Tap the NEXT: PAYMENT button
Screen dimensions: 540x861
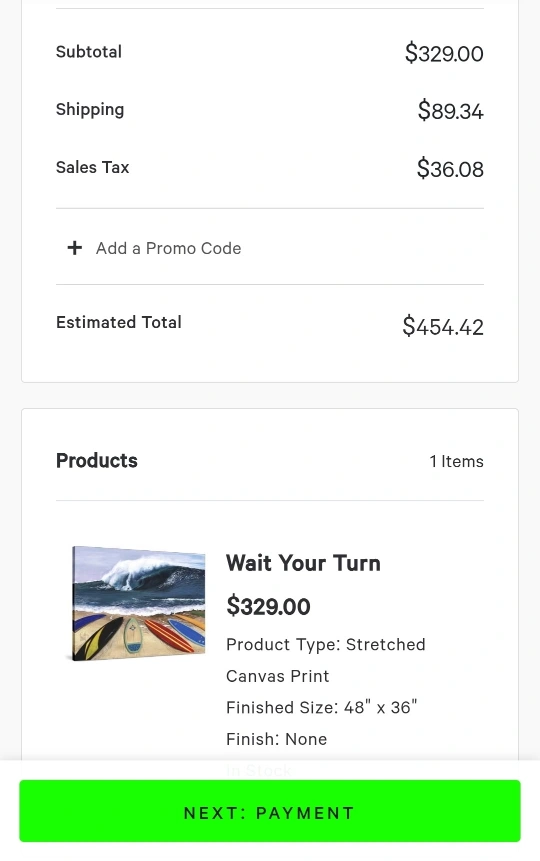270,812
